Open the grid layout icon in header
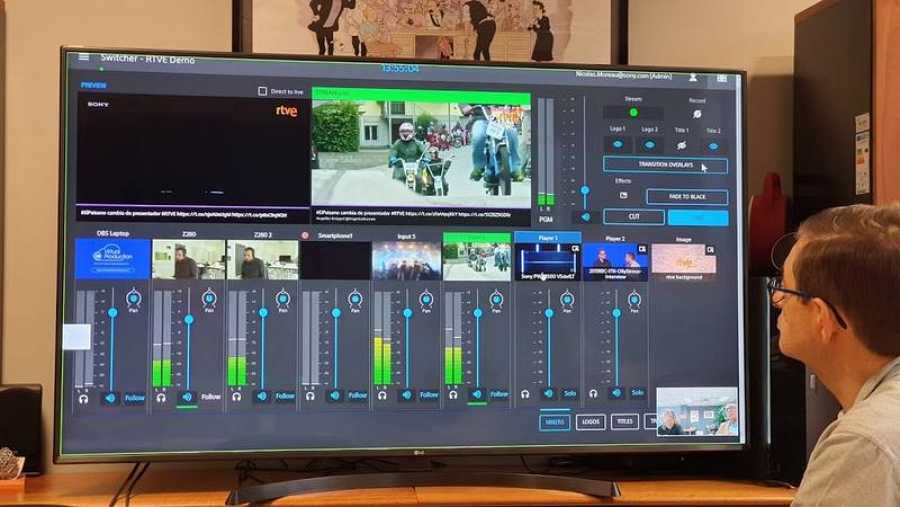 (x=721, y=78)
